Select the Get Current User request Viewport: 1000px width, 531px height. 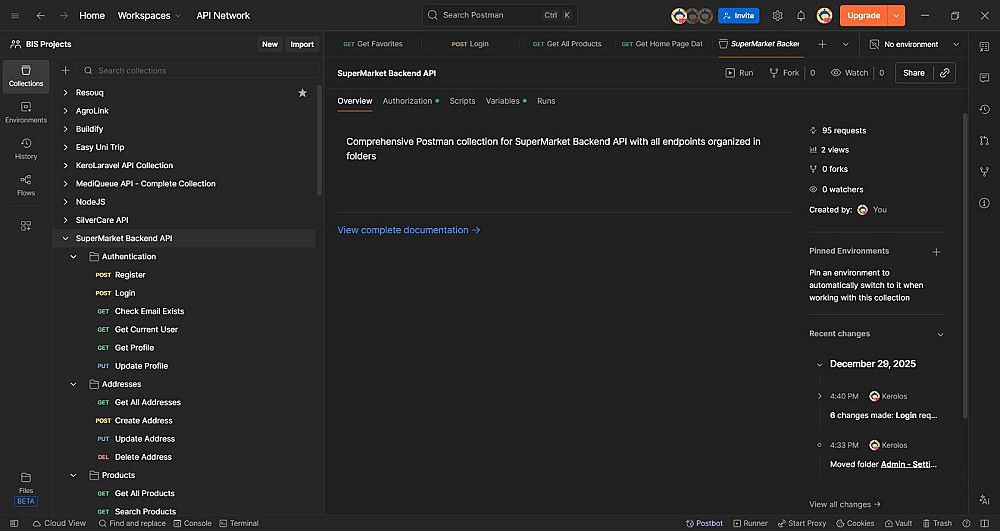coord(146,330)
